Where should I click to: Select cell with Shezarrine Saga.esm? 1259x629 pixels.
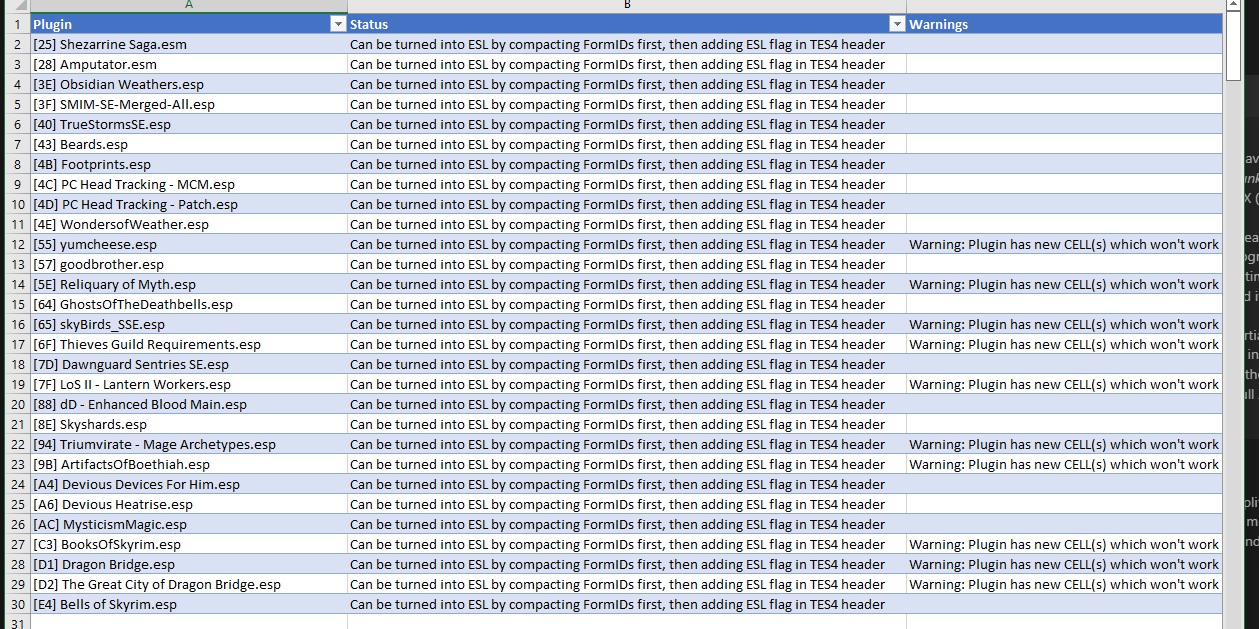point(189,44)
